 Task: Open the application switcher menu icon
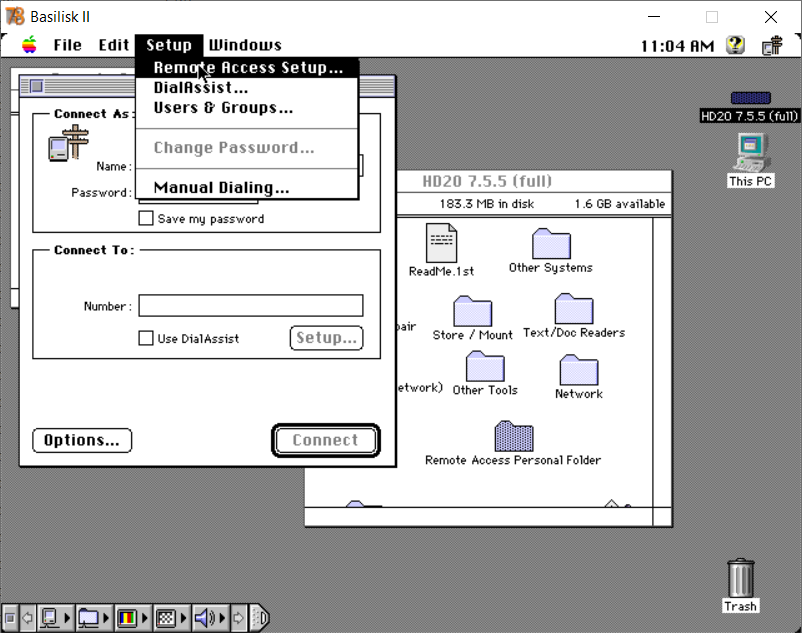[772, 46]
